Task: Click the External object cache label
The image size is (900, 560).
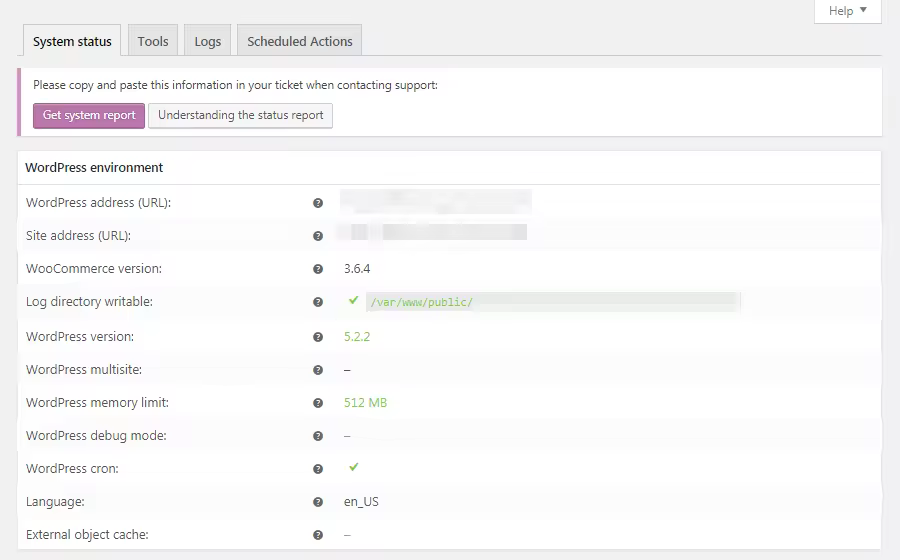Action: point(87,535)
